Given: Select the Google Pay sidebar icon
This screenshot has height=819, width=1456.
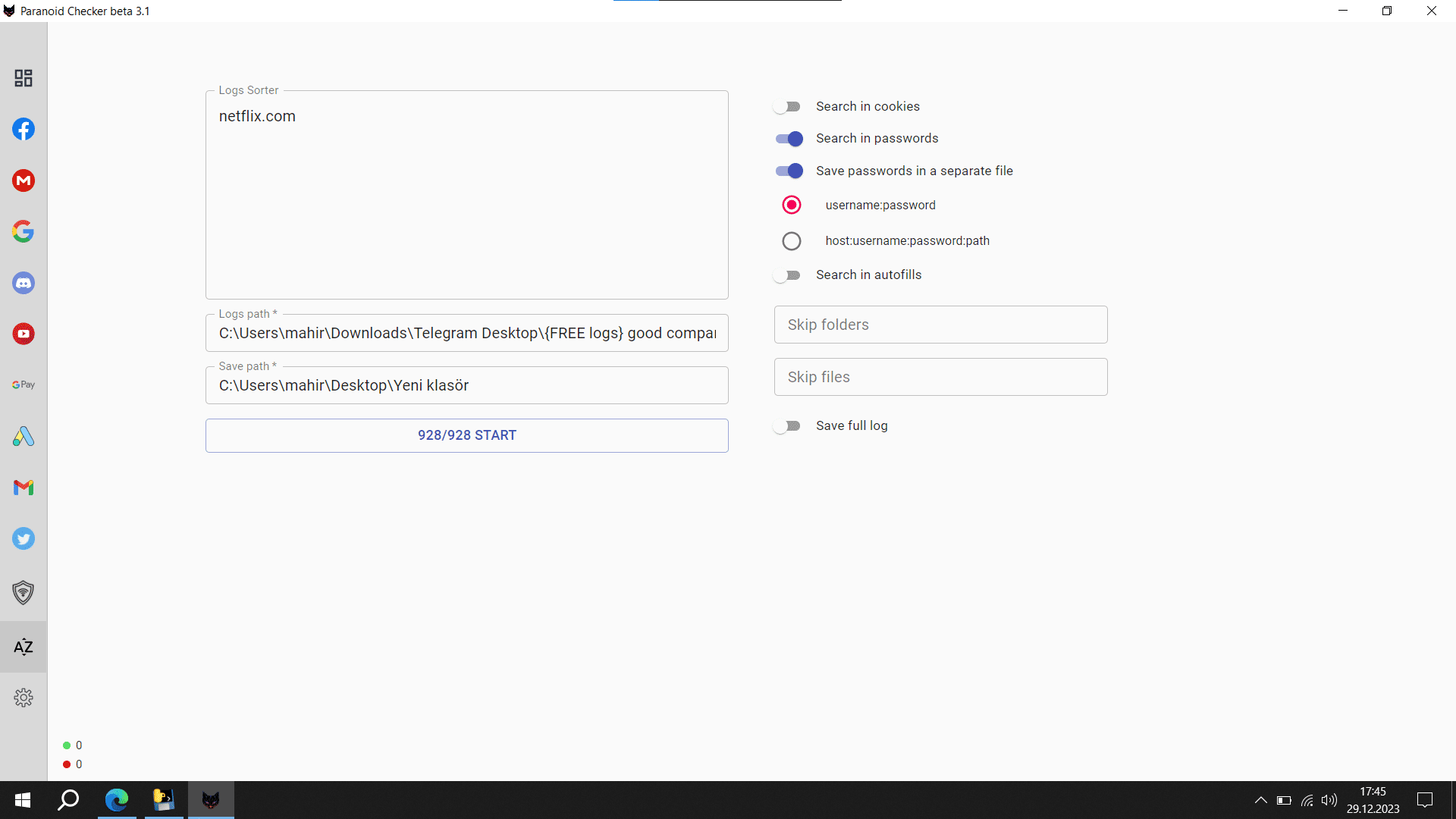Looking at the screenshot, I should click(24, 384).
